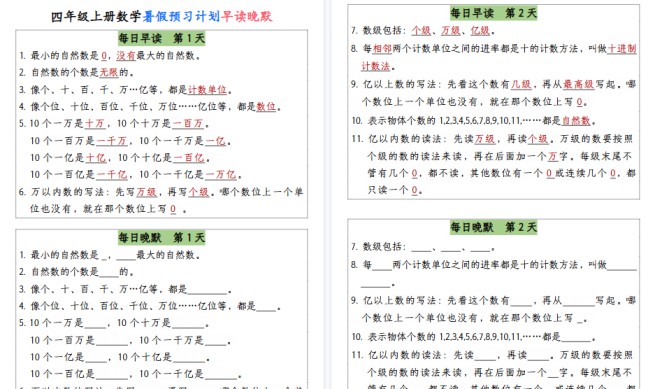Click red answer 一百万 in morning item 5
Screen dimensions: 648x389
click(188, 124)
